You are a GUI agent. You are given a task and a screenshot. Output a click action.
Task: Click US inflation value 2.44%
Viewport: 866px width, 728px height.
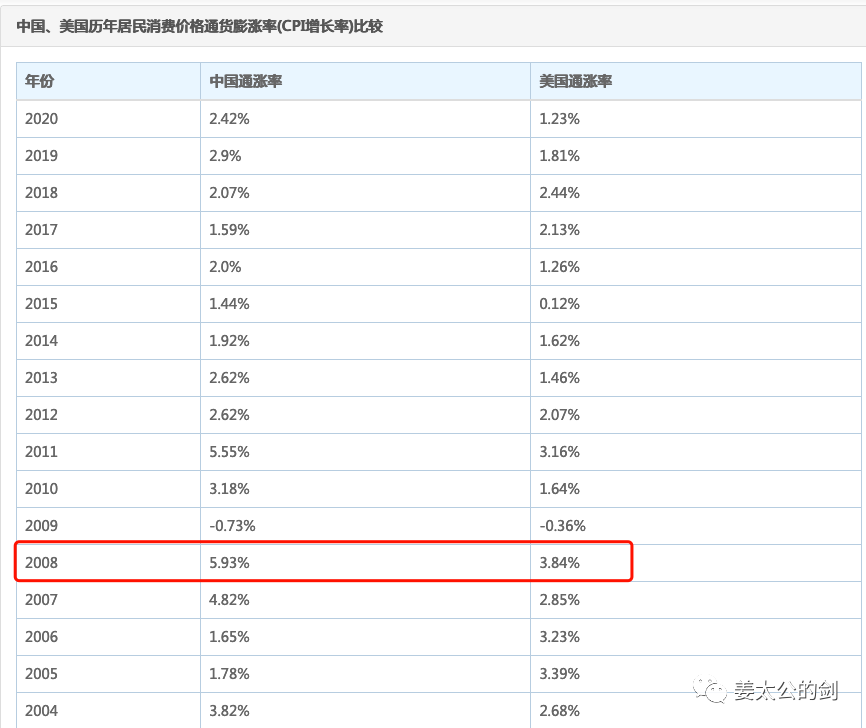559,193
